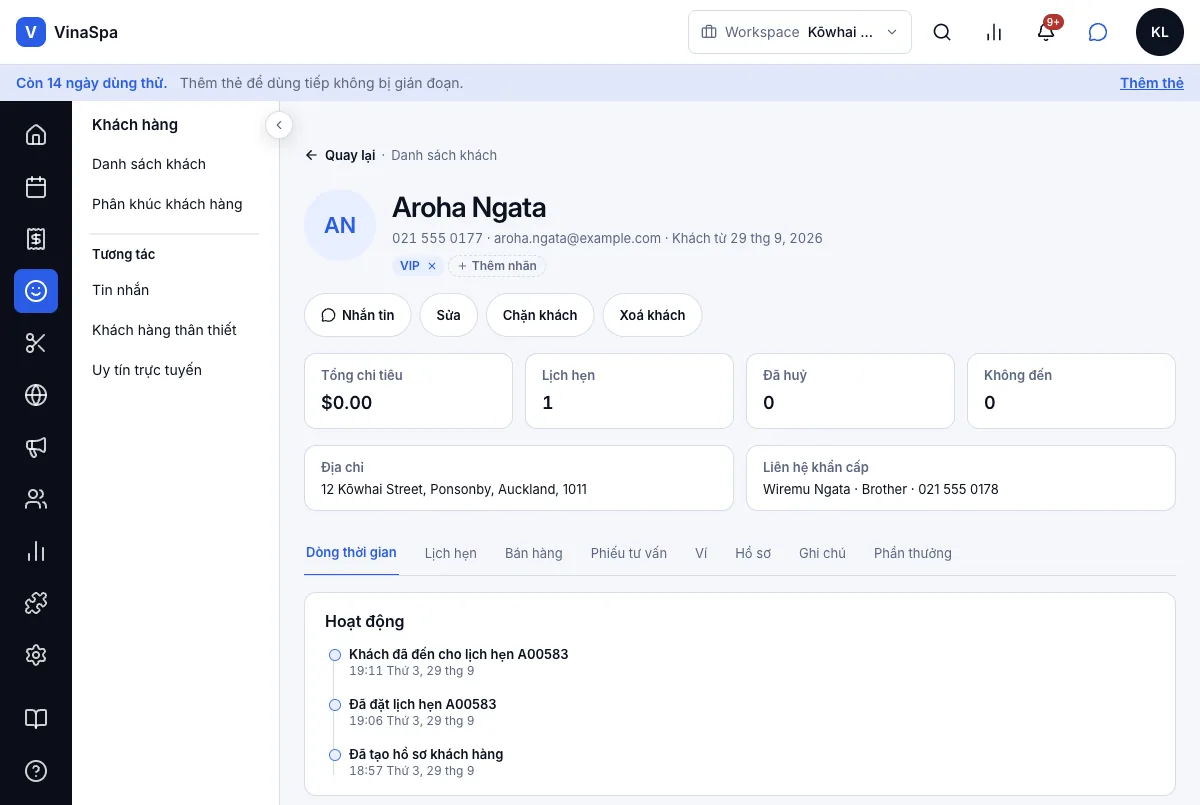Image resolution: width=1200 pixels, height=805 pixels.
Task: Switch to the Ví tab
Action: (701, 553)
